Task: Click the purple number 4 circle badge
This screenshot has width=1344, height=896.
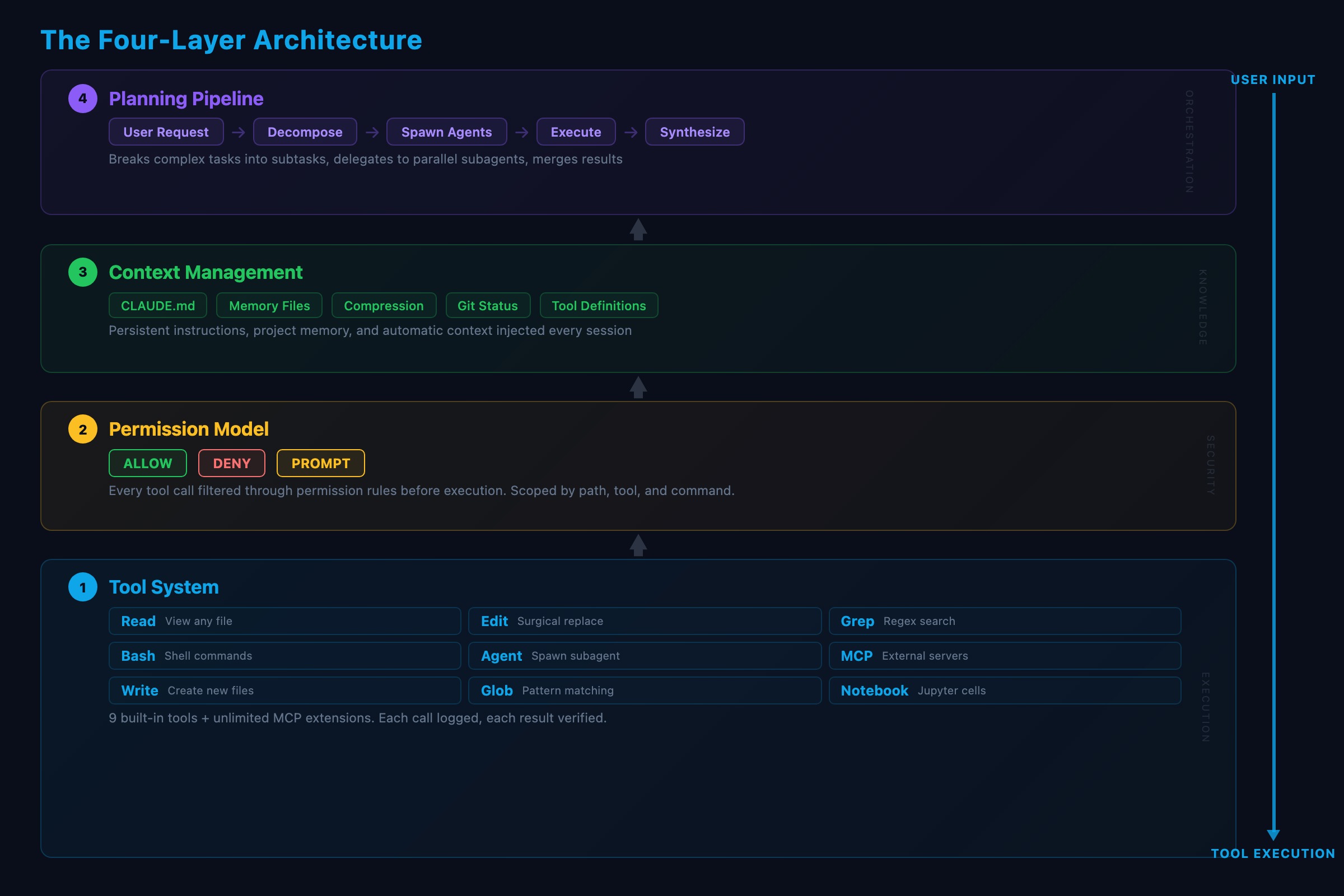Action: [83, 99]
